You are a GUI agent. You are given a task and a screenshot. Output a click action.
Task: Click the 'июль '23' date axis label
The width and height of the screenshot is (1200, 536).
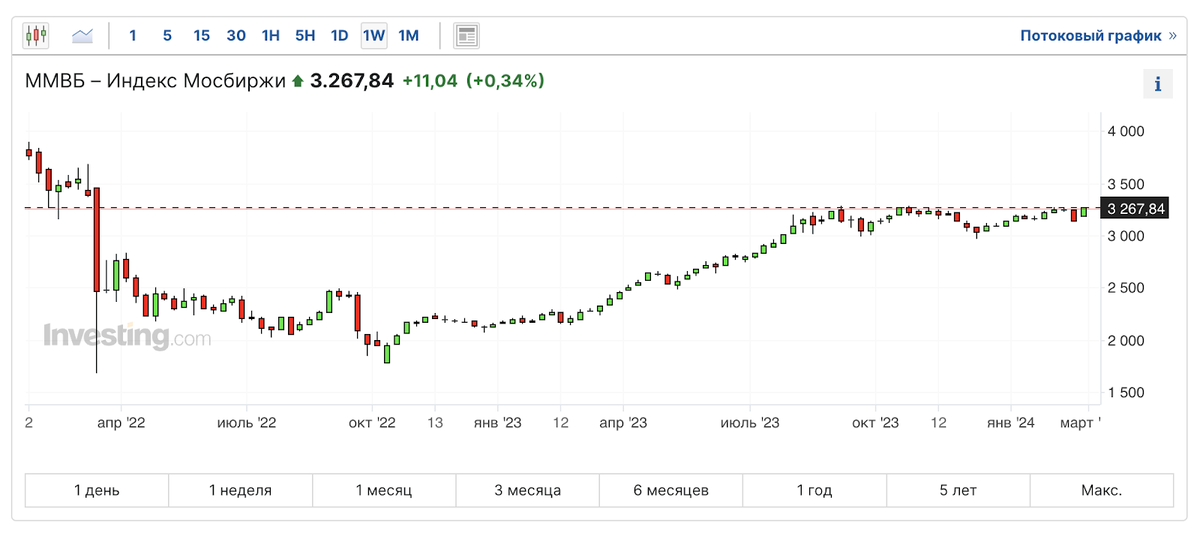(750, 423)
